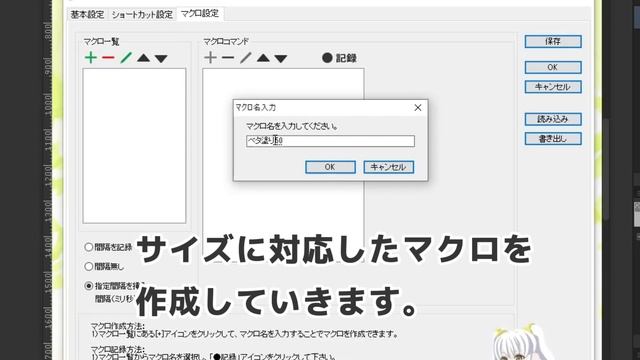Remove macro command with gray minus icon
Screen dimensions: 640x360
[228, 58]
